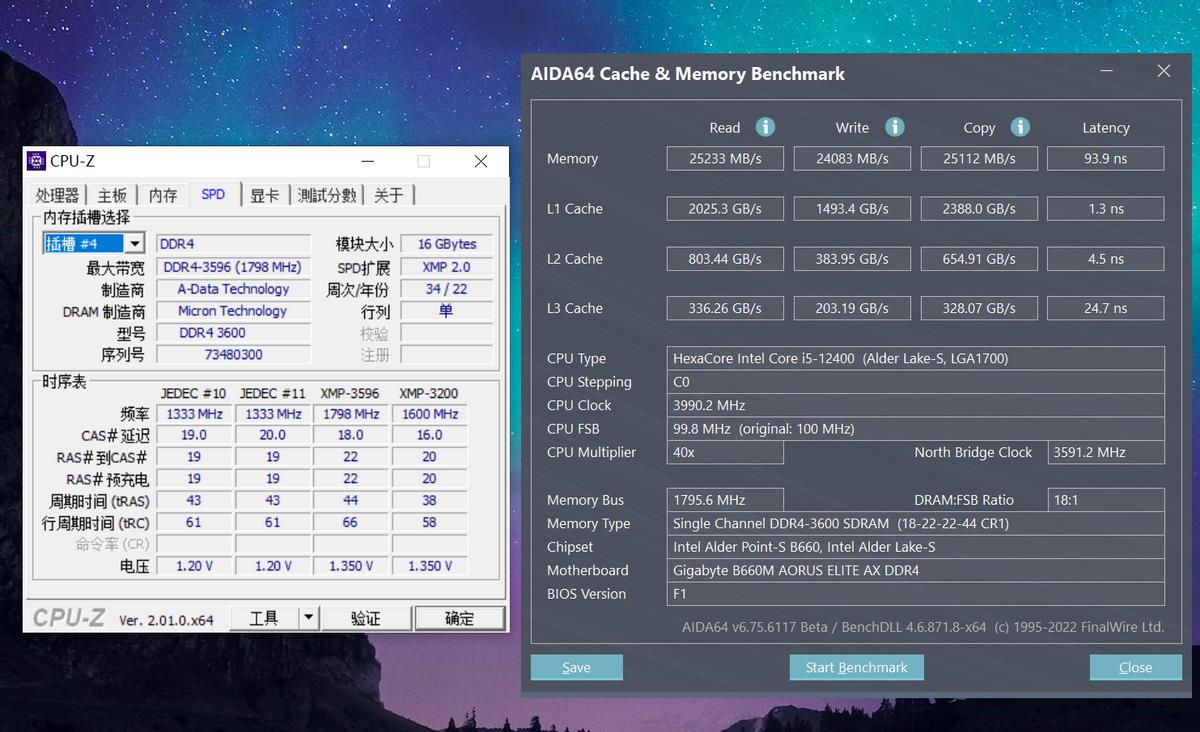Open the 显卡 (Graphics) tab
Screen dimensions: 1200x732
264,195
